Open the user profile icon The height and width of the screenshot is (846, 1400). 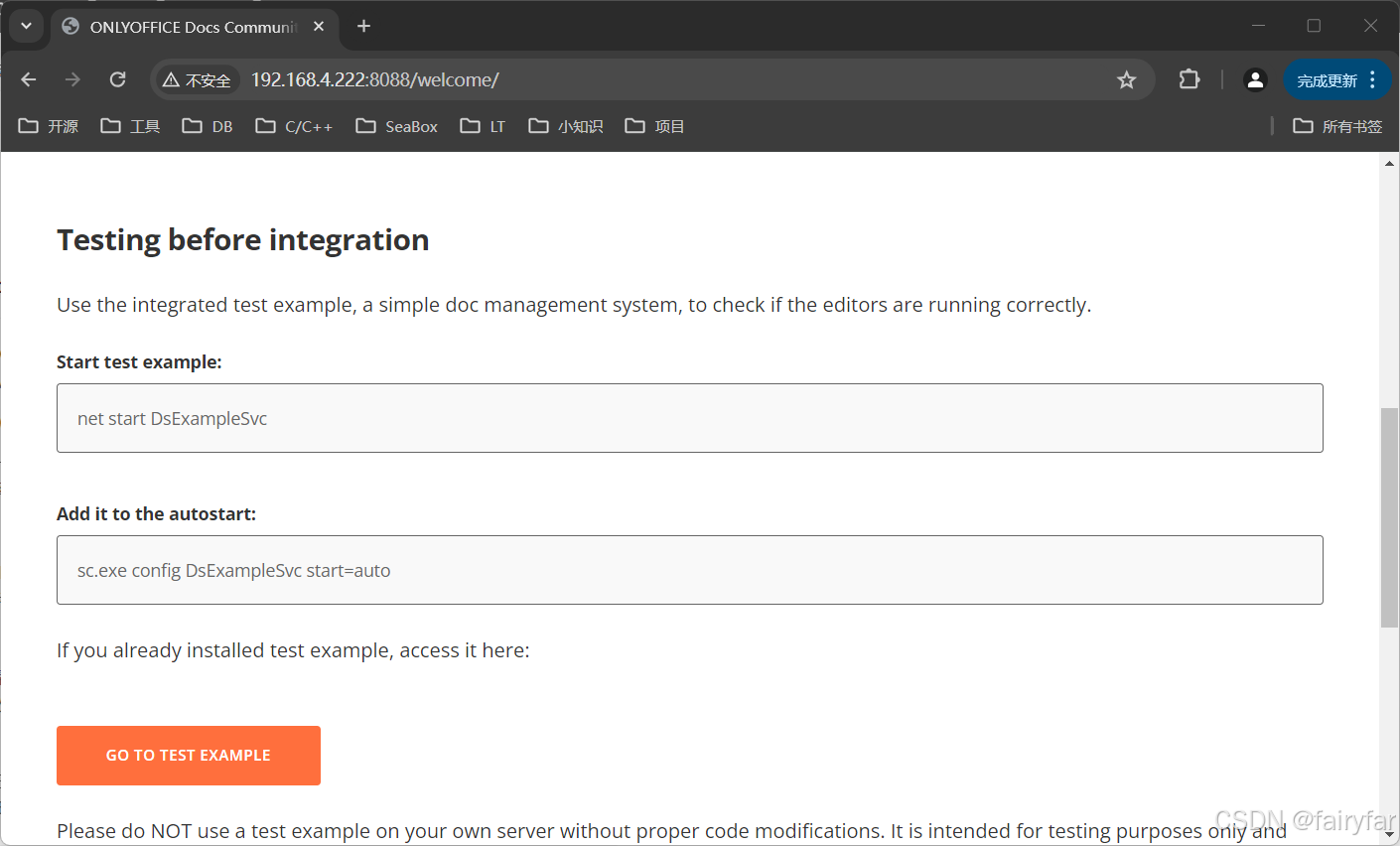click(x=1255, y=79)
